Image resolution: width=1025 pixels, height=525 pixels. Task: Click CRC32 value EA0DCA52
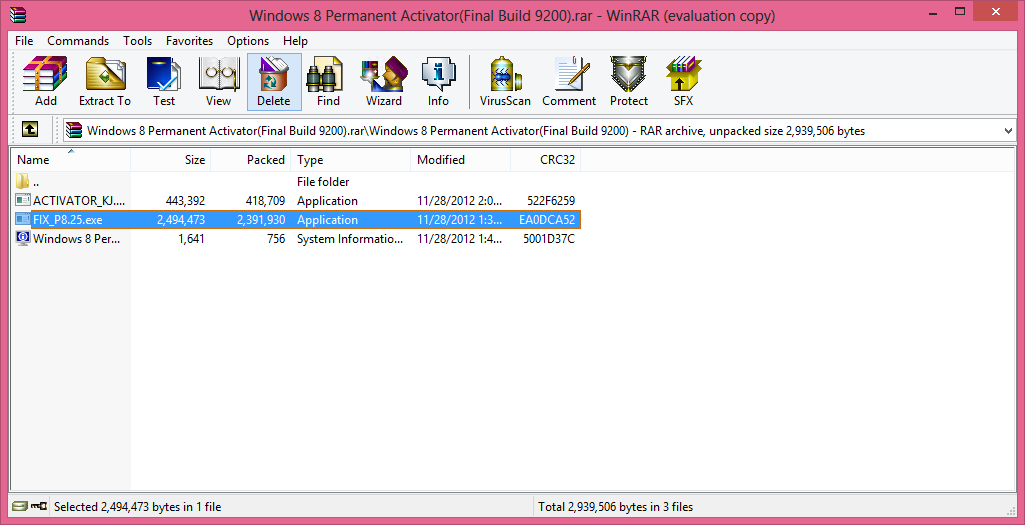547,220
